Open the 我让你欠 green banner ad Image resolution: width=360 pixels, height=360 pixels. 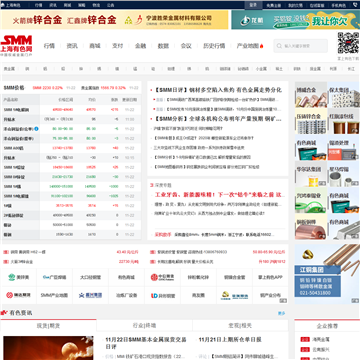(295, 20)
